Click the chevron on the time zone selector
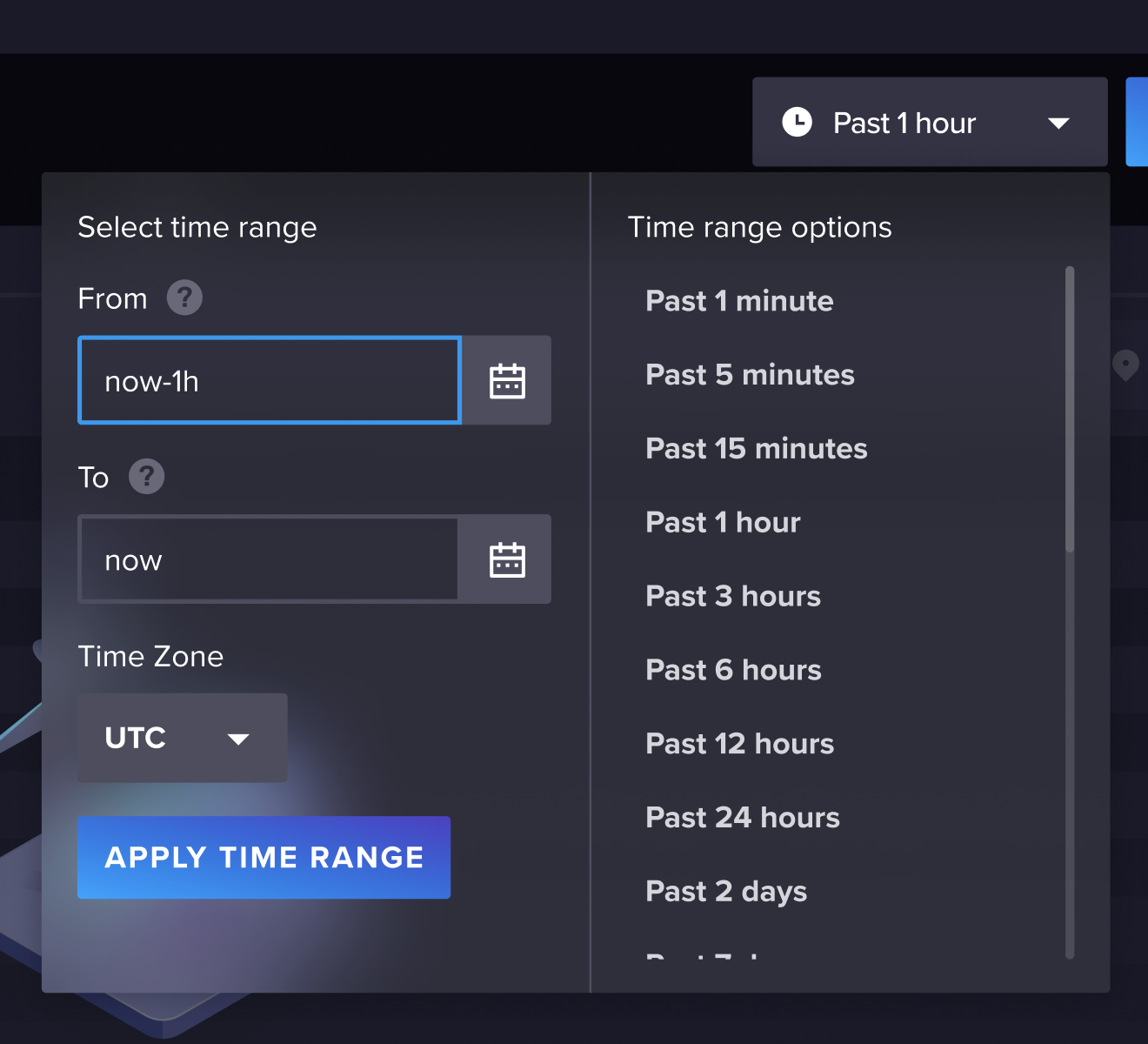The image size is (1148, 1044). click(x=239, y=739)
